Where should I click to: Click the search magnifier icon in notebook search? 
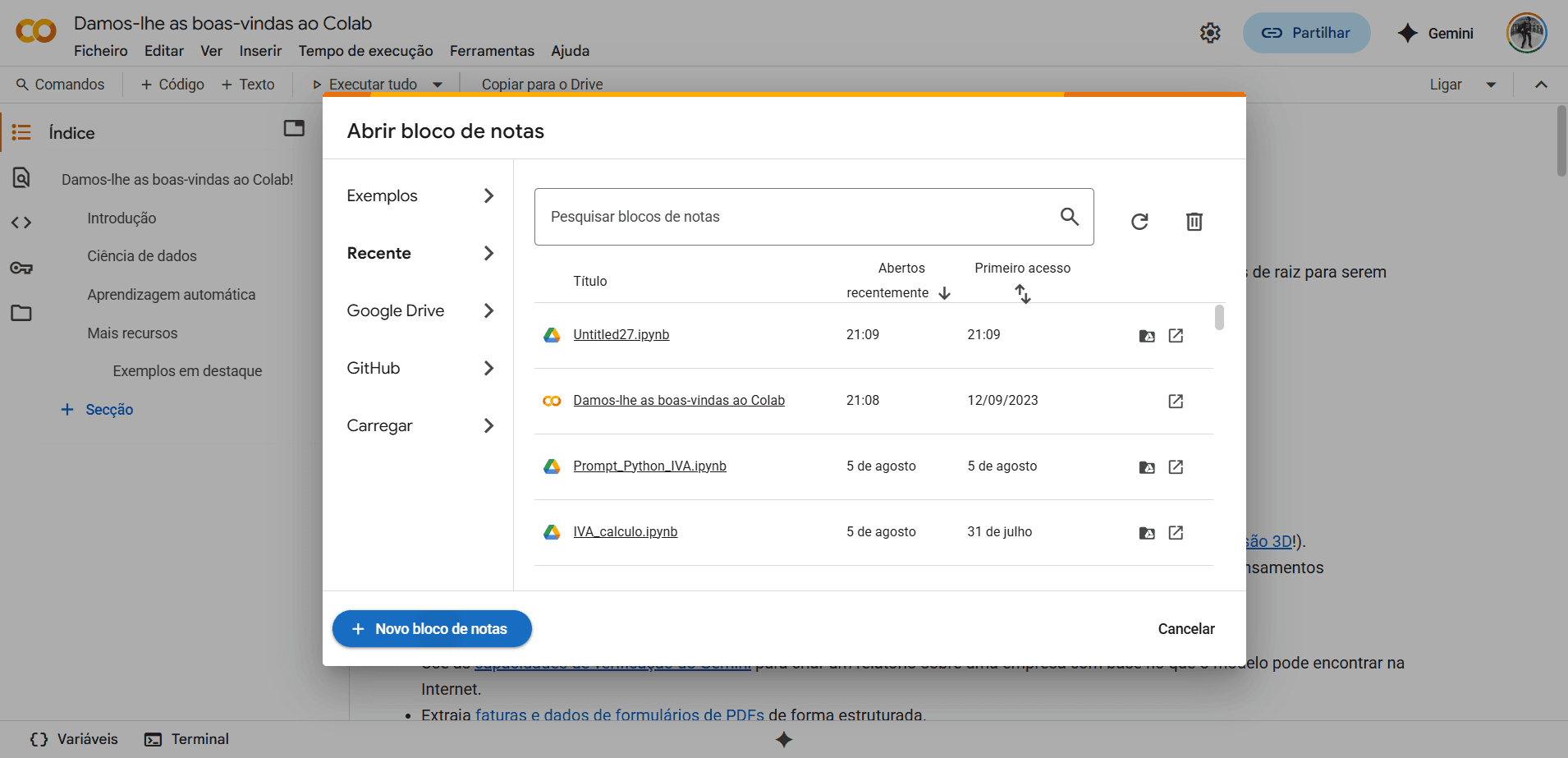click(x=1069, y=216)
